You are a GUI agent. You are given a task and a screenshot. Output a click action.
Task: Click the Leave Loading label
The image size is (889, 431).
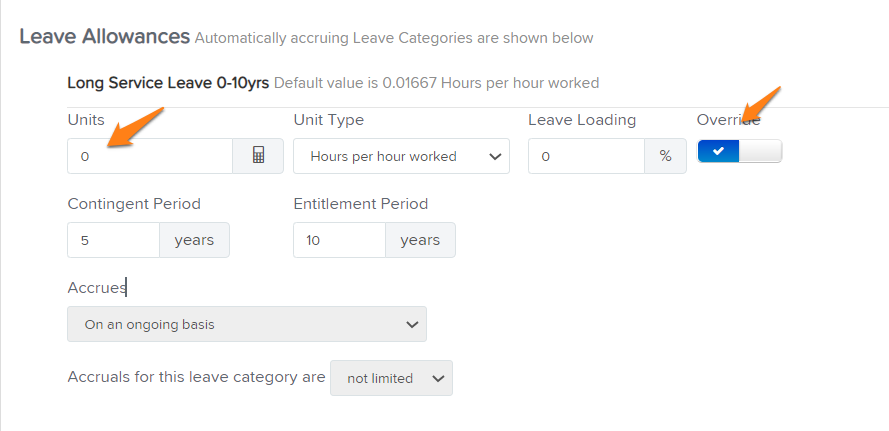(x=582, y=120)
